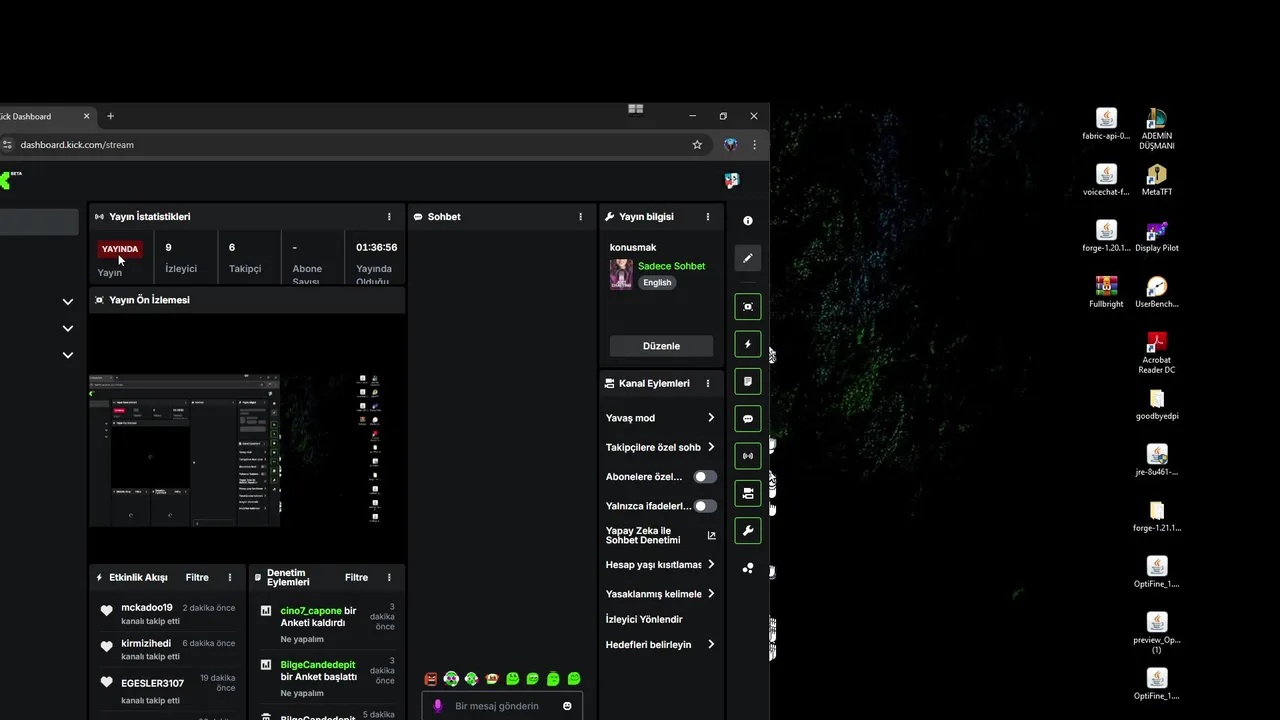Open Yayın İstatistikleri panel options menu
The width and height of the screenshot is (1280, 720).
pyautogui.click(x=389, y=217)
